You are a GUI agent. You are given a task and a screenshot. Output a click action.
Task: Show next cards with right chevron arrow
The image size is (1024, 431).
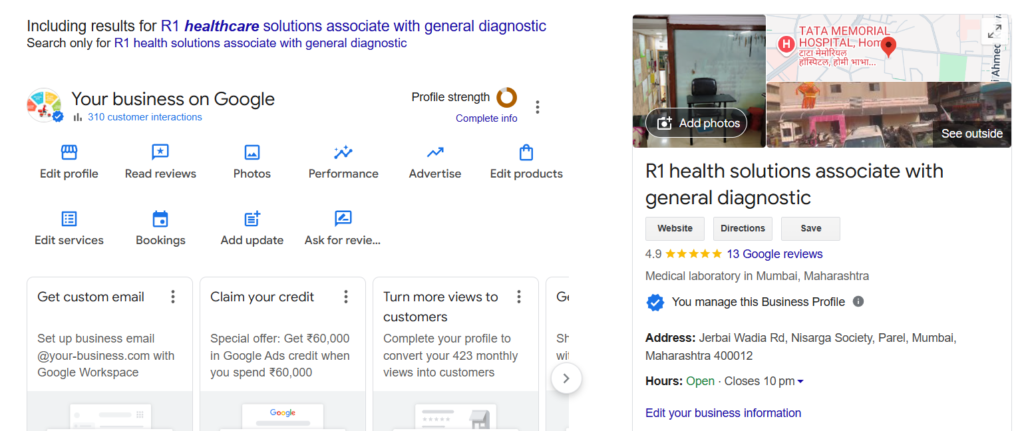coord(566,378)
